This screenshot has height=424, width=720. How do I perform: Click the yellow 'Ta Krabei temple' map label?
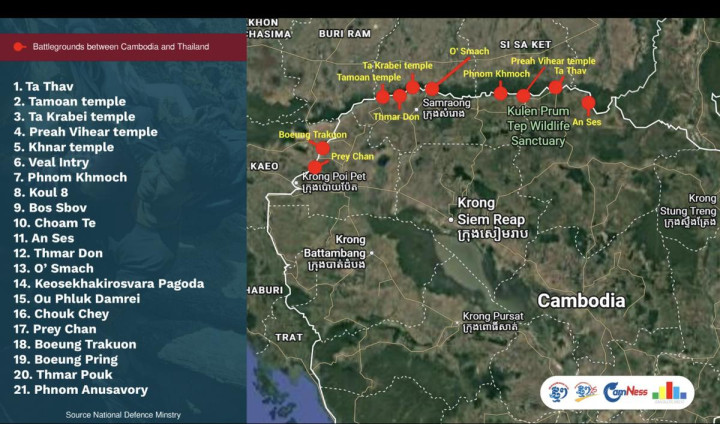pyautogui.click(x=397, y=66)
